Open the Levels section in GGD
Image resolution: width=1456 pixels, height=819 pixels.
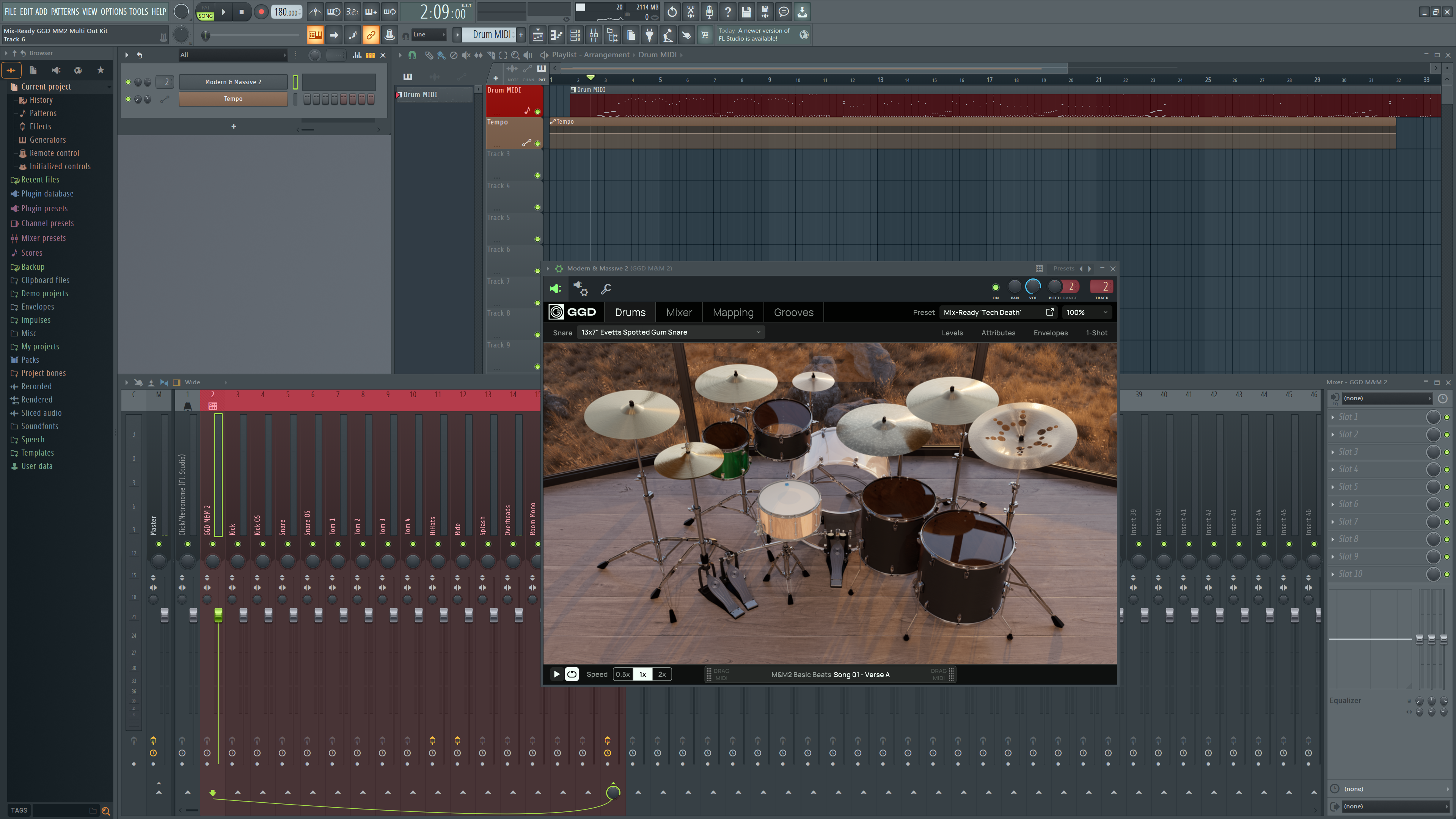pos(952,333)
